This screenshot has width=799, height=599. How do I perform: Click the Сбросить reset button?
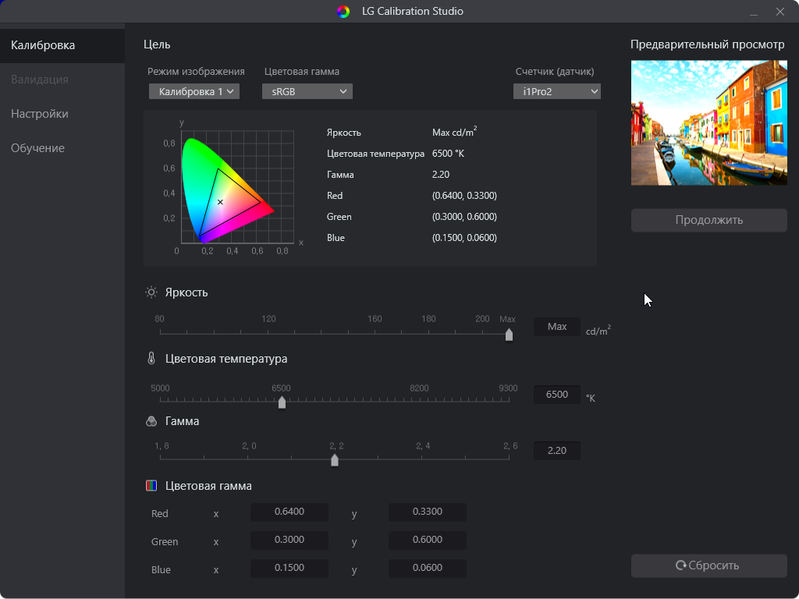(709, 565)
